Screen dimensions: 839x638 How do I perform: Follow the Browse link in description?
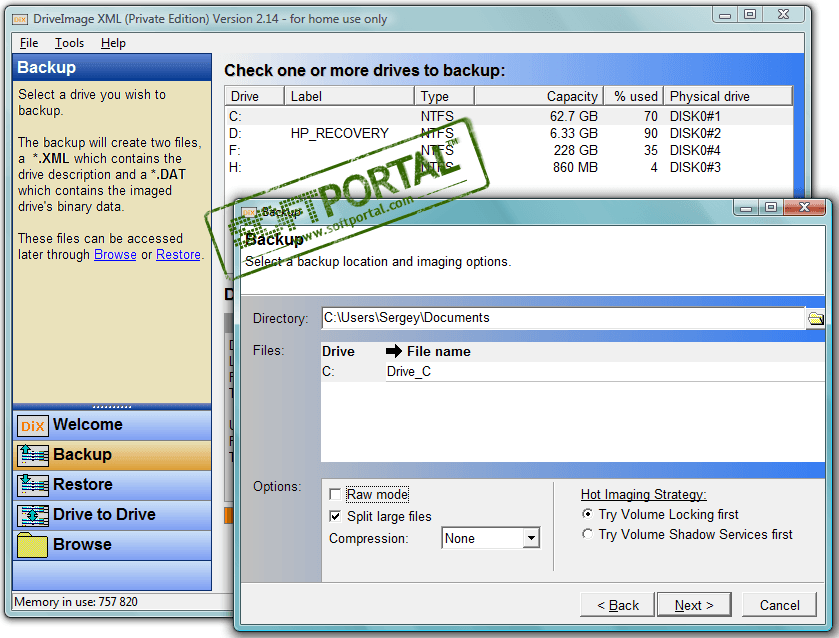click(115, 255)
